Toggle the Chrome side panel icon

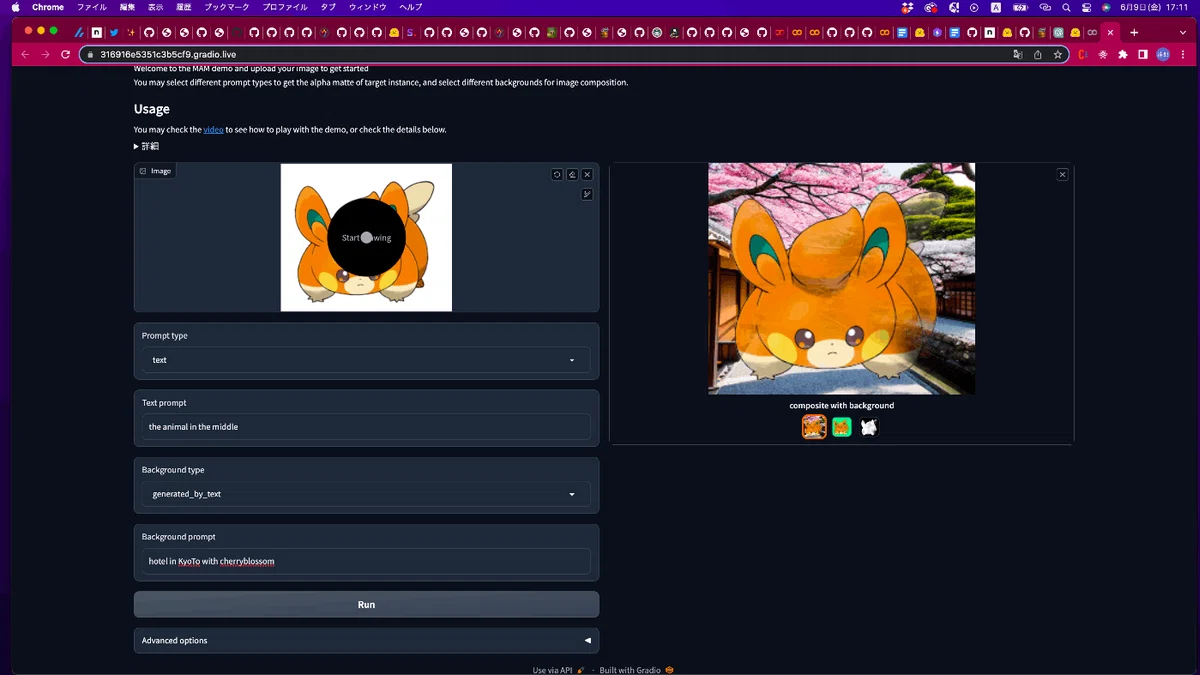point(1143,54)
